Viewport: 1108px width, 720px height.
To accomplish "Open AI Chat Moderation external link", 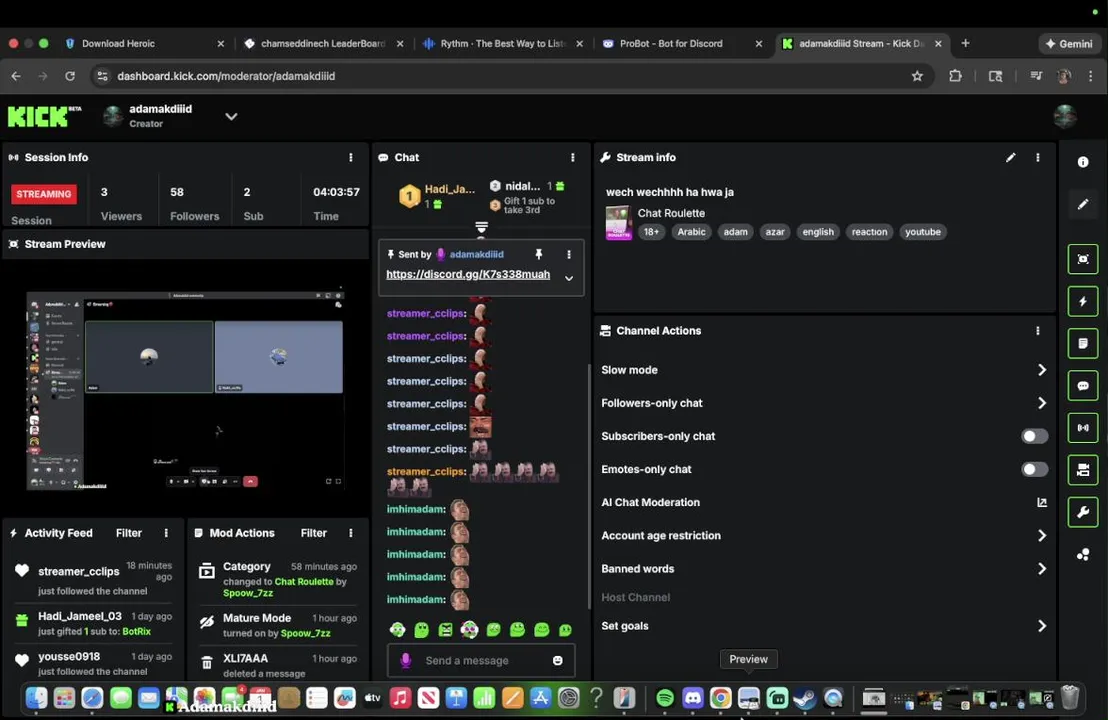I will 1042,502.
